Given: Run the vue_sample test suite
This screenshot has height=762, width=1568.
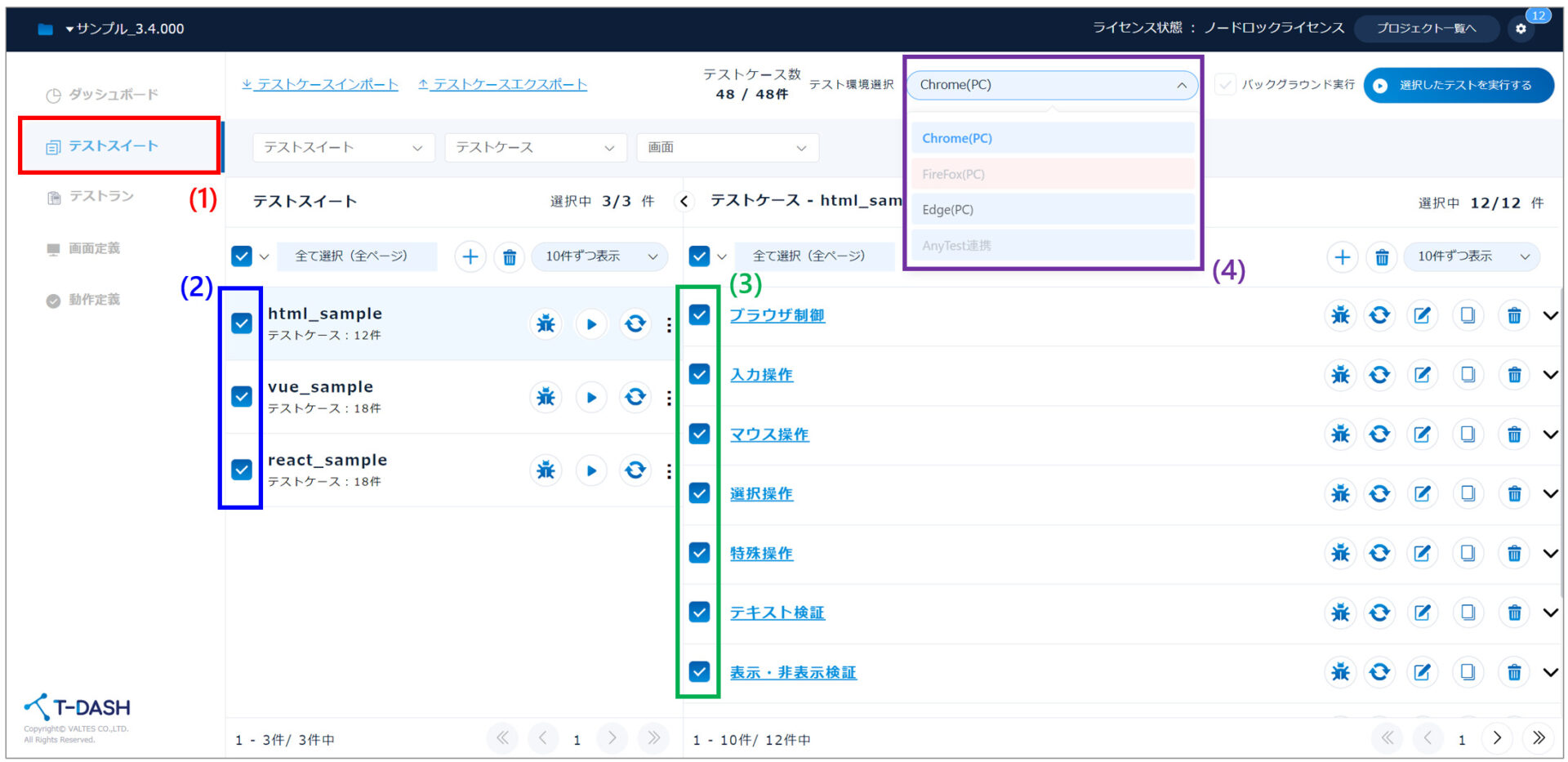Looking at the screenshot, I should pyautogui.click(x=591, y=398).
